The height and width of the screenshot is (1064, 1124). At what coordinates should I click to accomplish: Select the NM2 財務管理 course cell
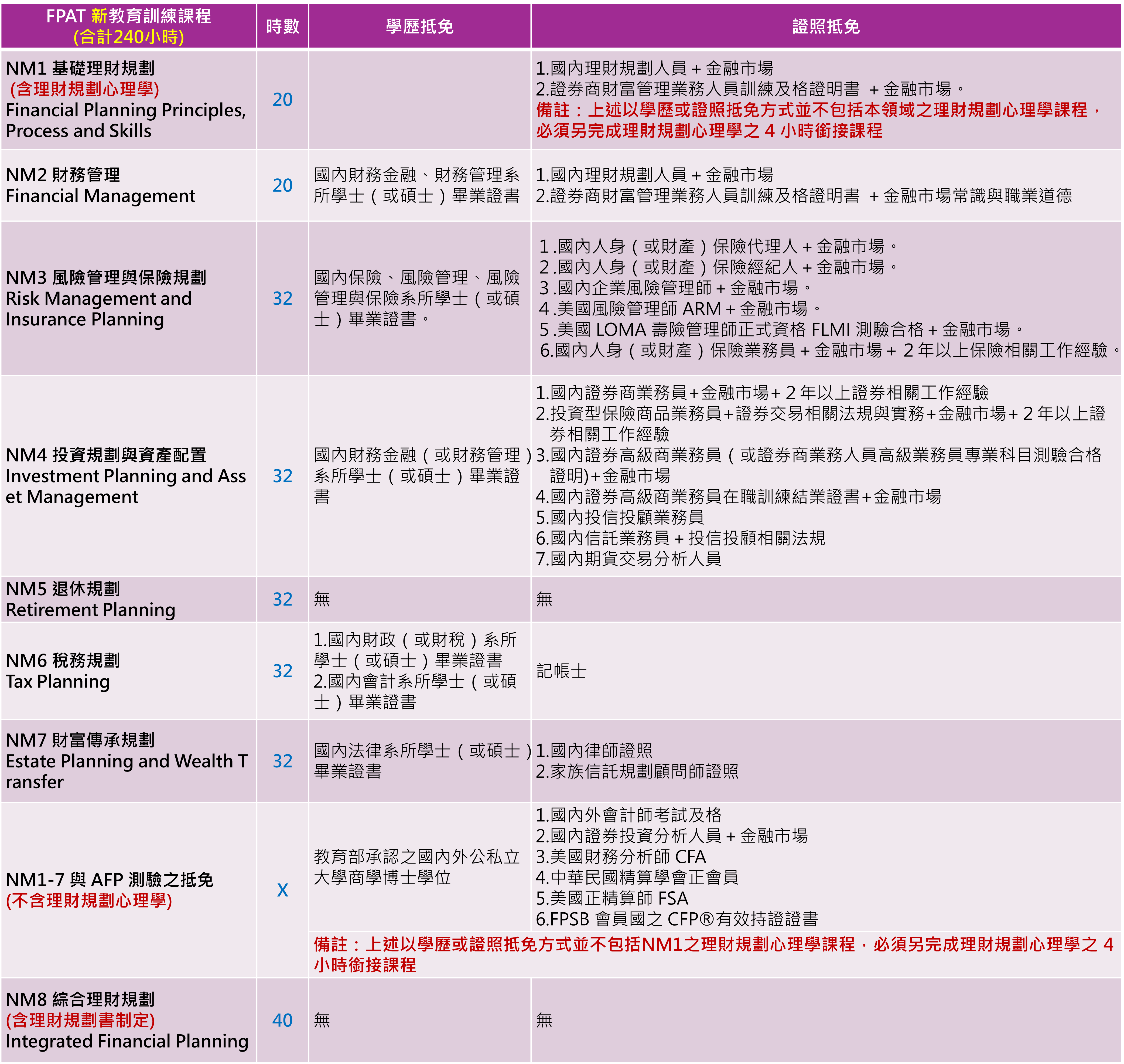(x=129, y=185)
